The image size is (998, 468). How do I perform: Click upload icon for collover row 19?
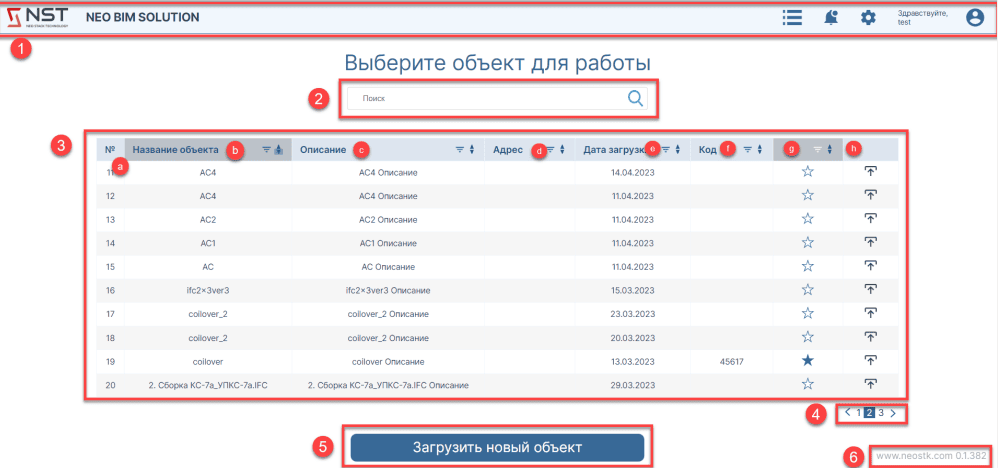[870, 360]
